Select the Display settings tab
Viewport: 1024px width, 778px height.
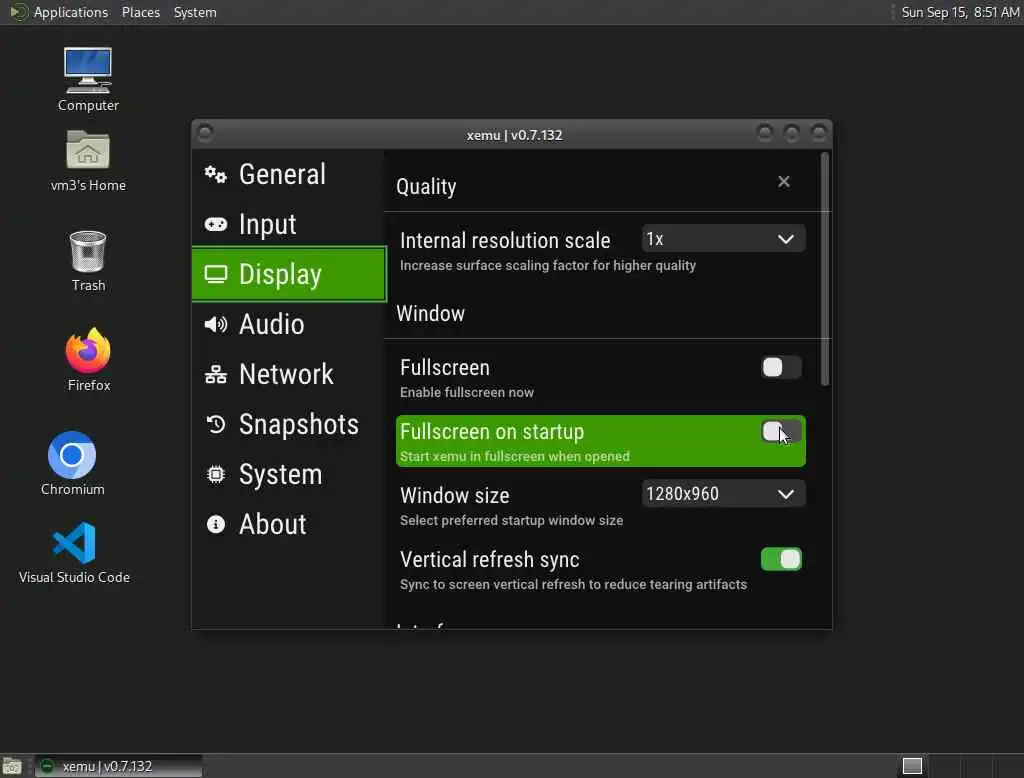pos(289,274)
